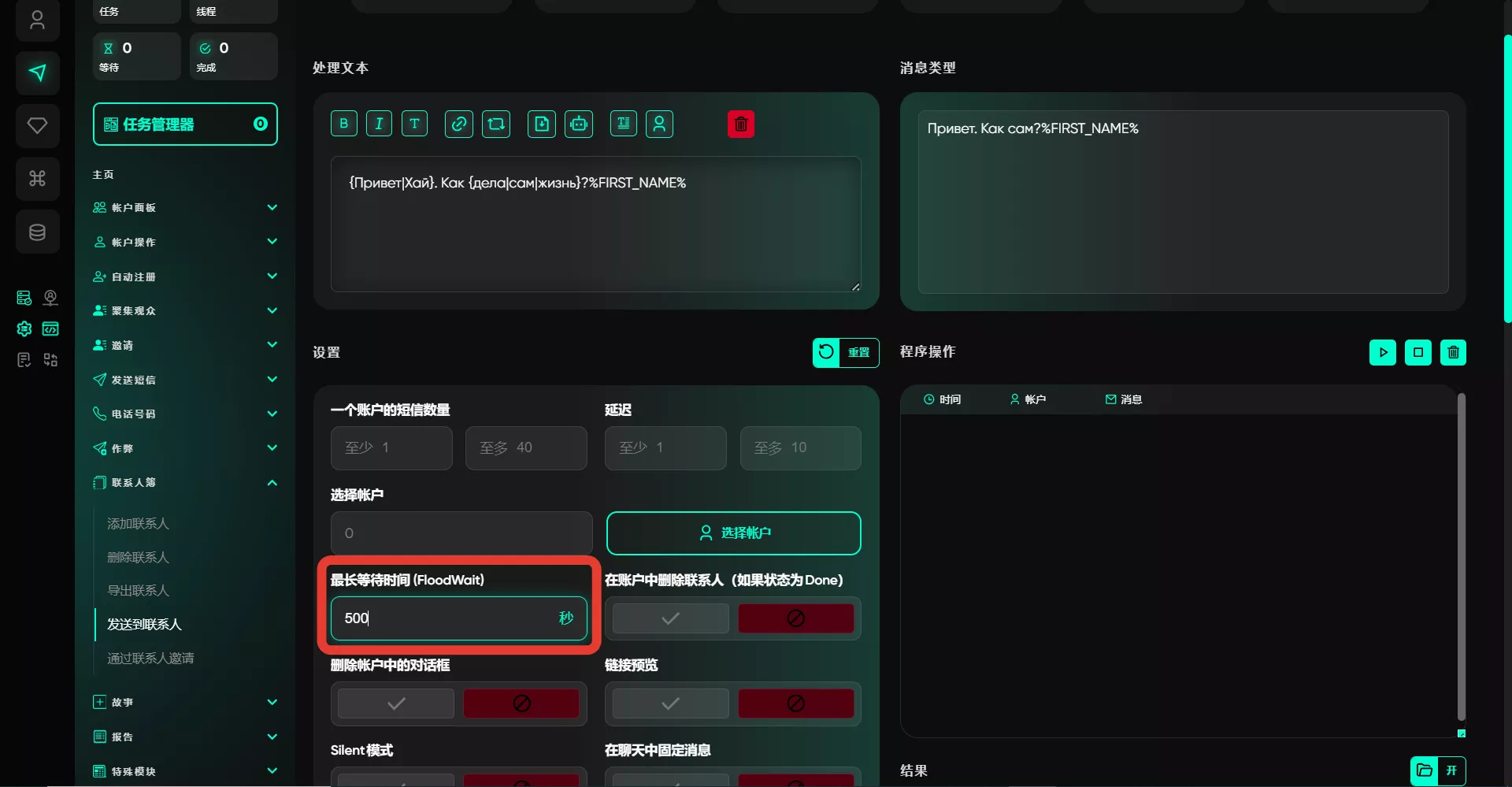Open 添加联系人 submenu item

click(138, 524)
